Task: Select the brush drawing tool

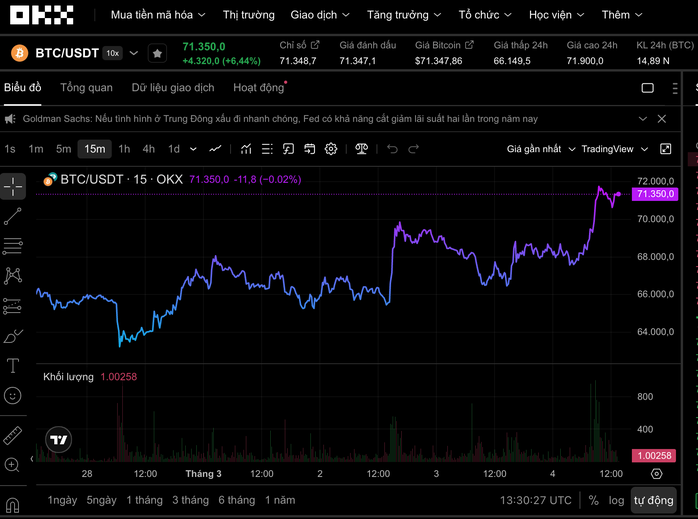Action: [13, 336]
